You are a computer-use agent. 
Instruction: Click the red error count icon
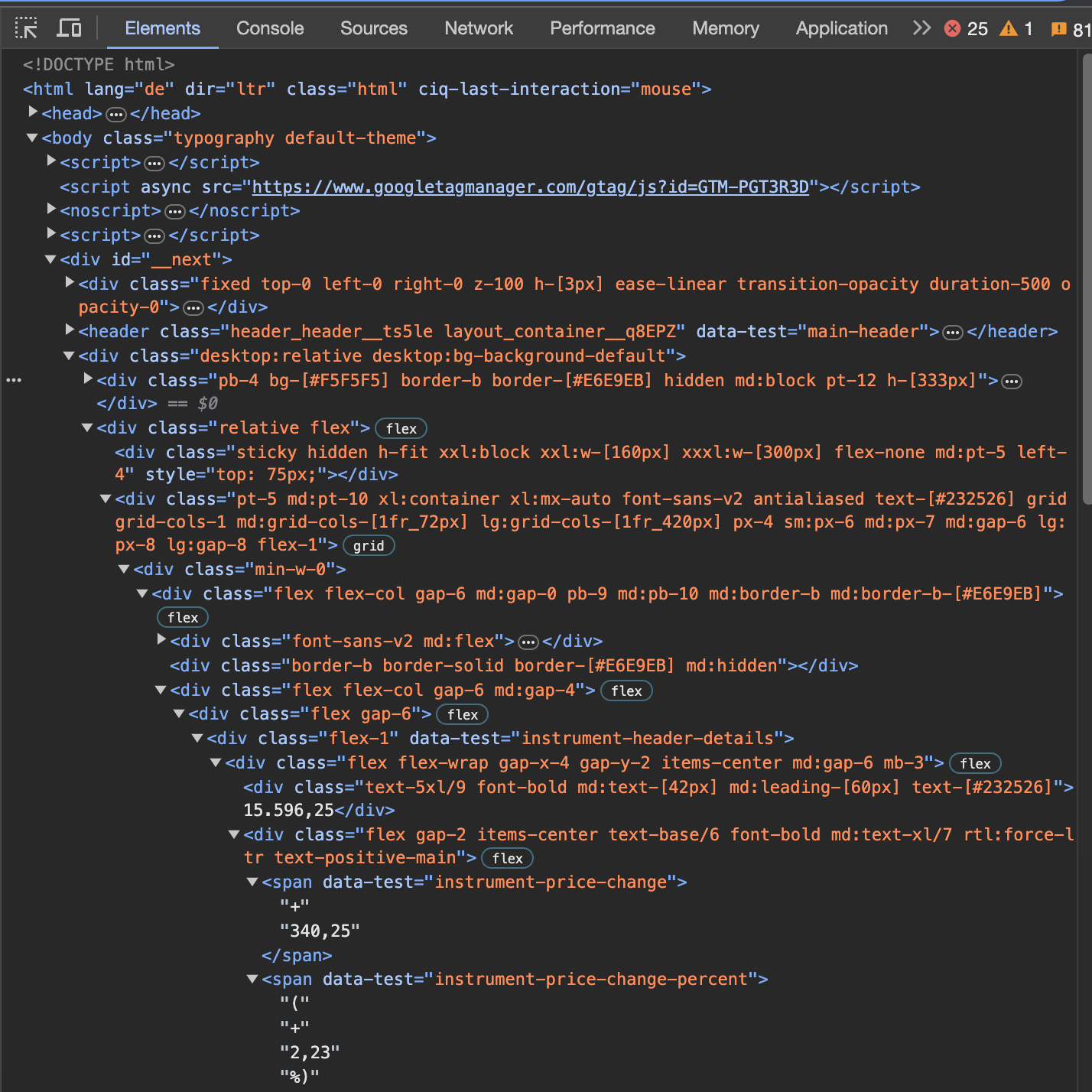click(952, 29)
